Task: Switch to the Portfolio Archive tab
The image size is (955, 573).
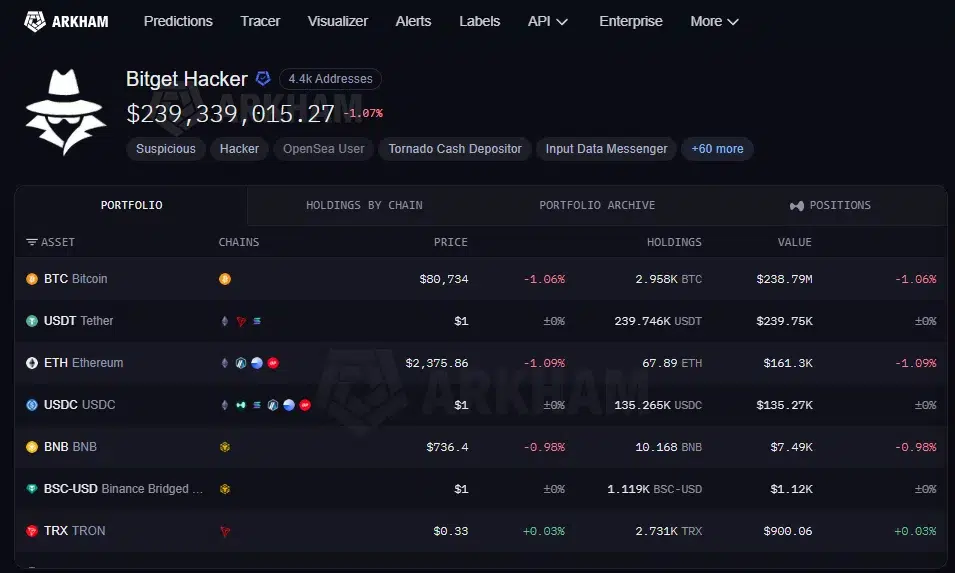Action: [597, 205]
